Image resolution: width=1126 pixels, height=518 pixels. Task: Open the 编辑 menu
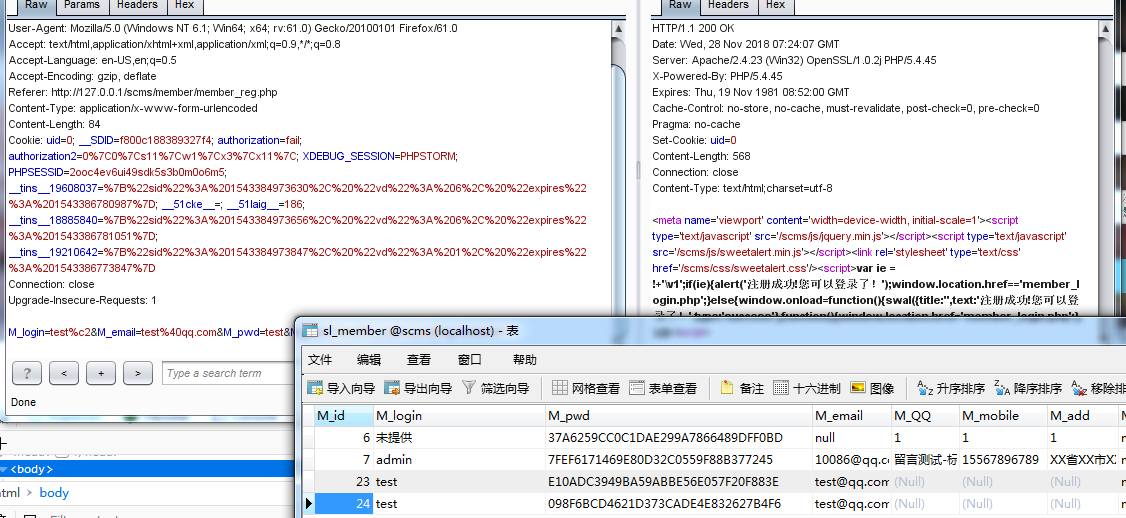[369, 359]
